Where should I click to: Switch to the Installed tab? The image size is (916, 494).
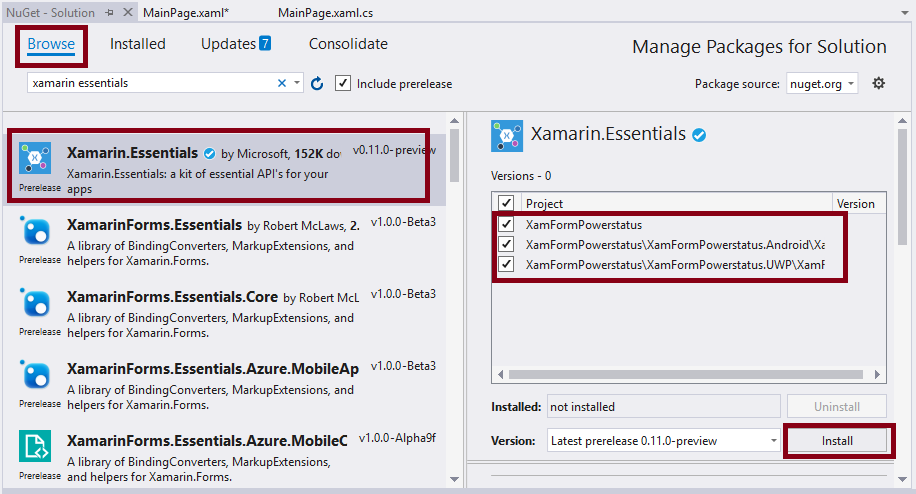(138, 44)
